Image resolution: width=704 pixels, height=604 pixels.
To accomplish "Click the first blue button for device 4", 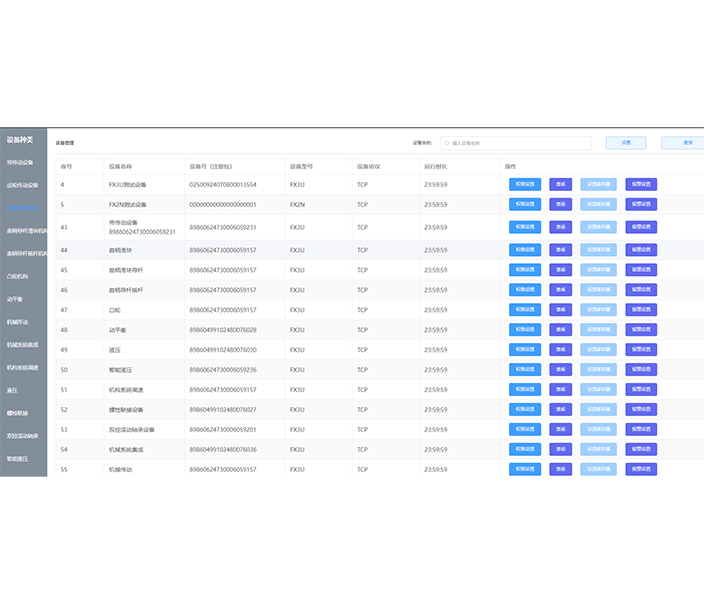I will [525, 185].
